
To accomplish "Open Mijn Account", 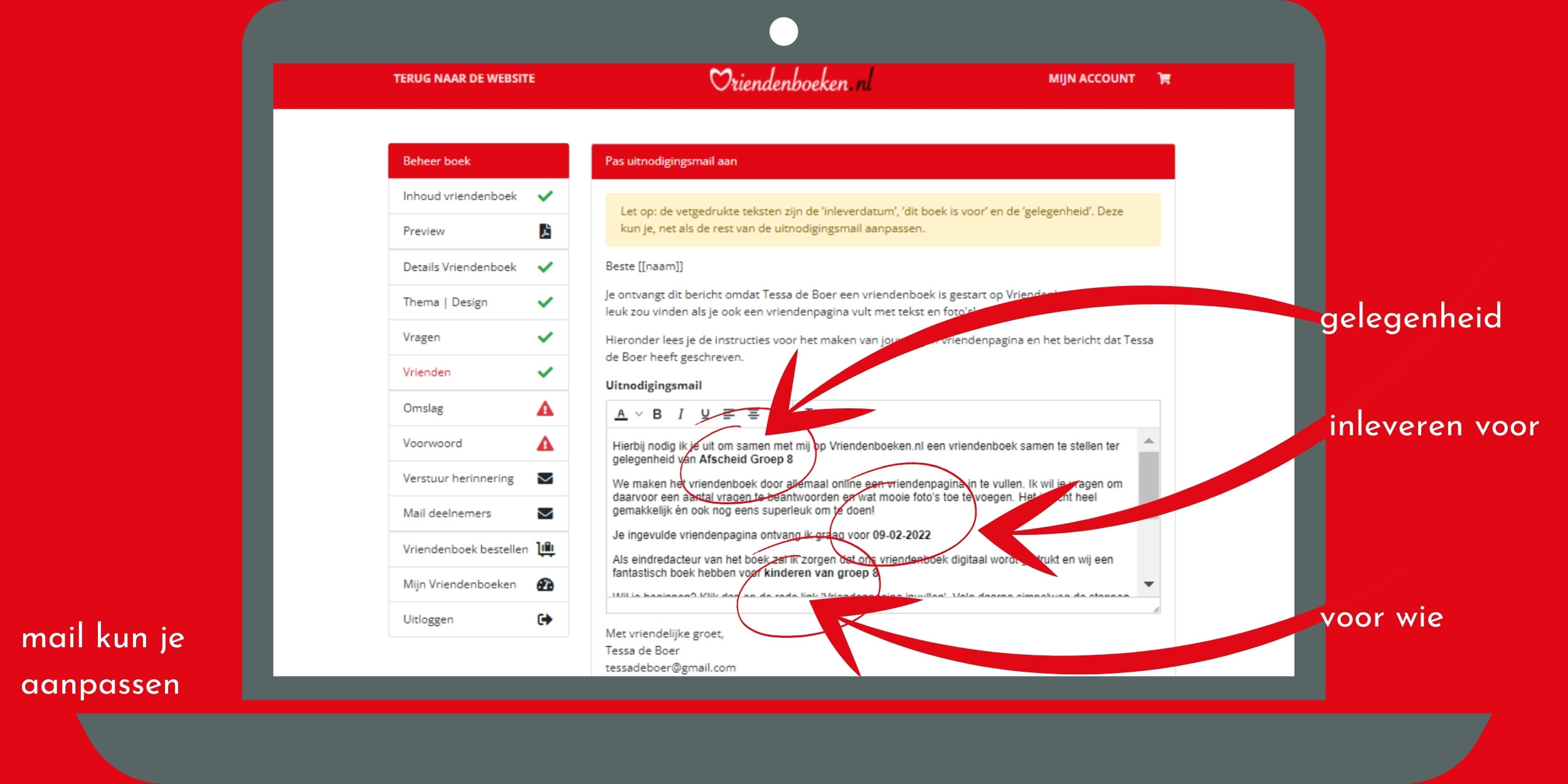I will (x=1091, y=78).
